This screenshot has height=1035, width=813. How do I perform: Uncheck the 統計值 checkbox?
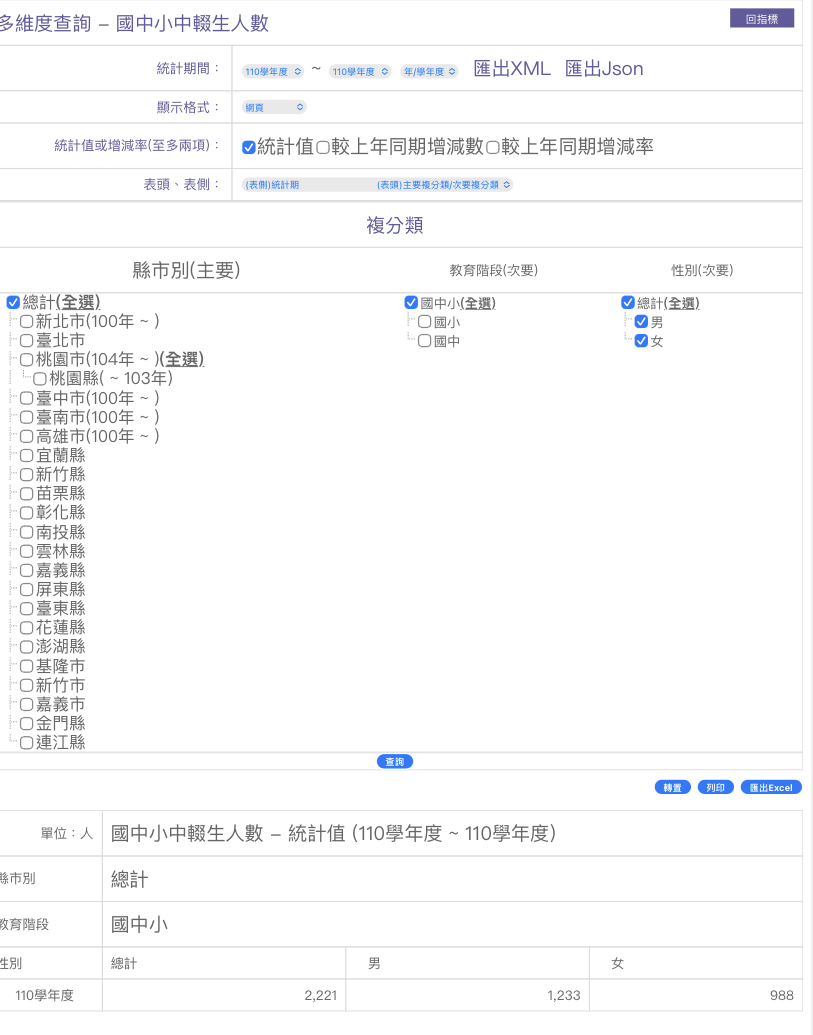pos(249,148)
